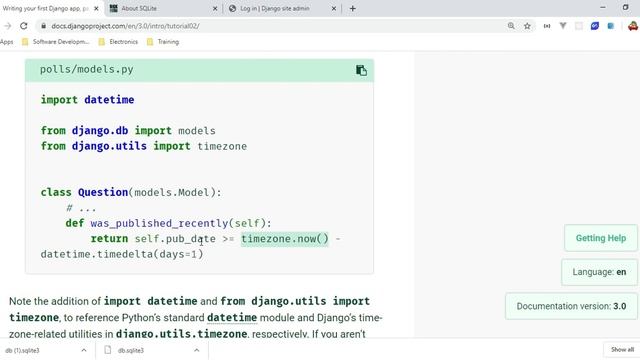This screenshot has width=640, height=360.
Task: Open the zoom magnifier in address bar
Action: pyautogui.click(x=511, y=26)
